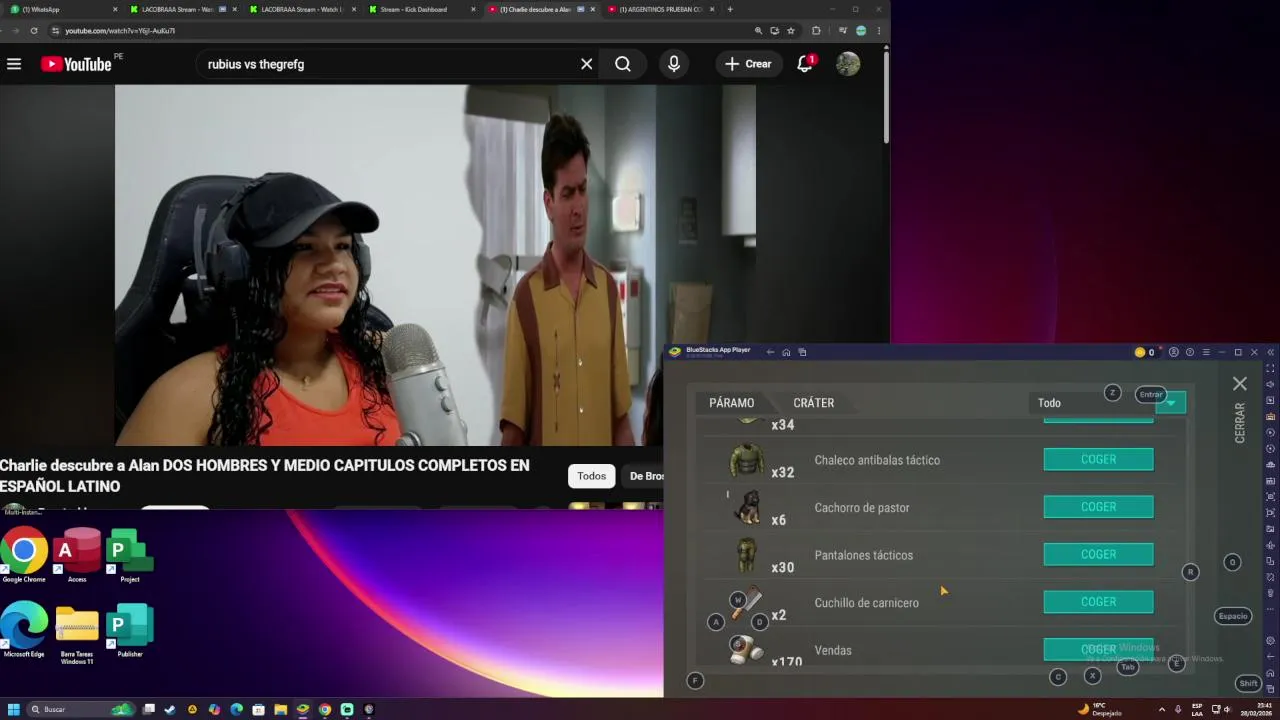
Task: Switch to the PÁRAMO tab in game
Action: point(732,403)
